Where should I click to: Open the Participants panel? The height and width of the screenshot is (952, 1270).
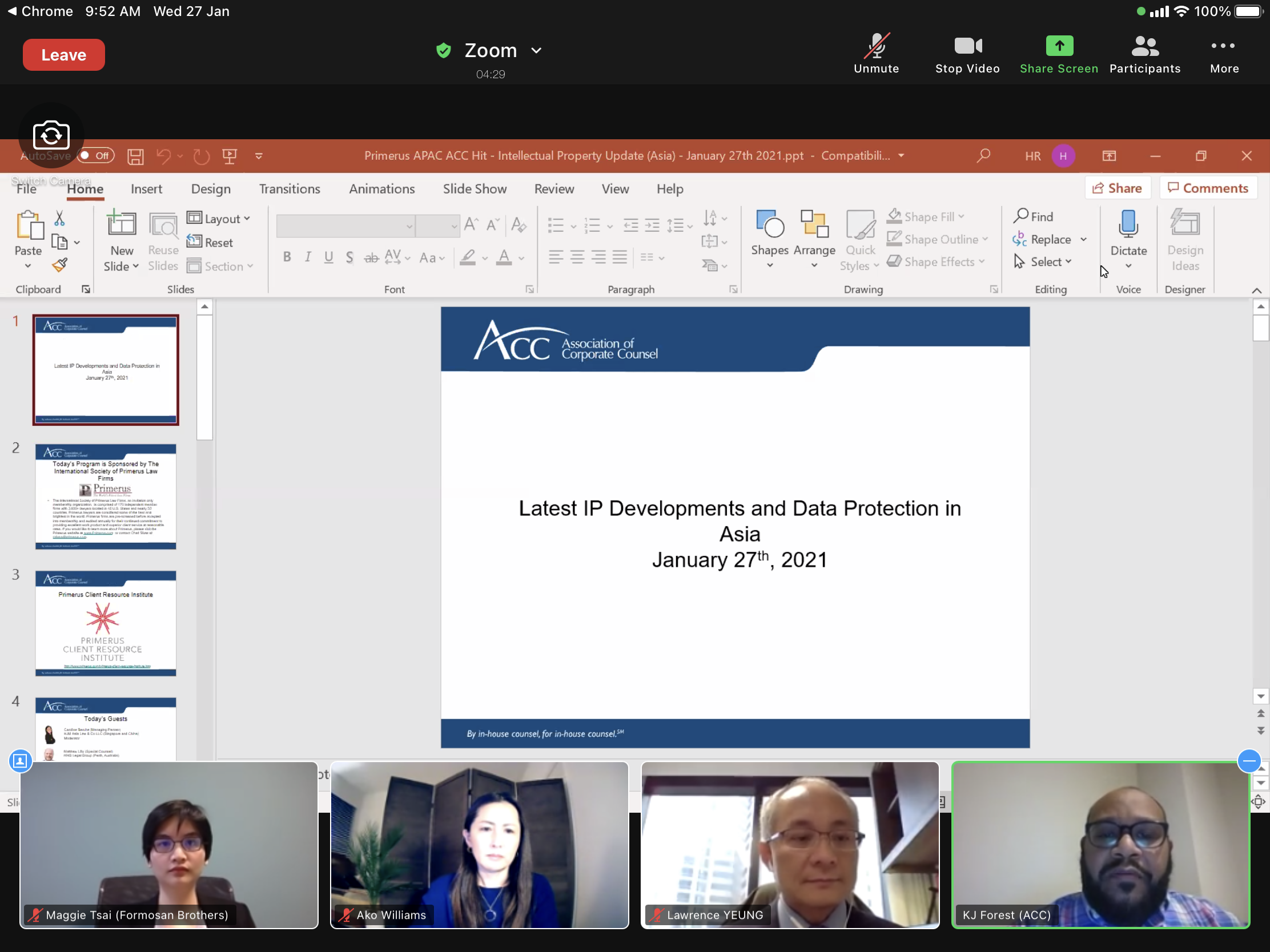pos(1145,54)
